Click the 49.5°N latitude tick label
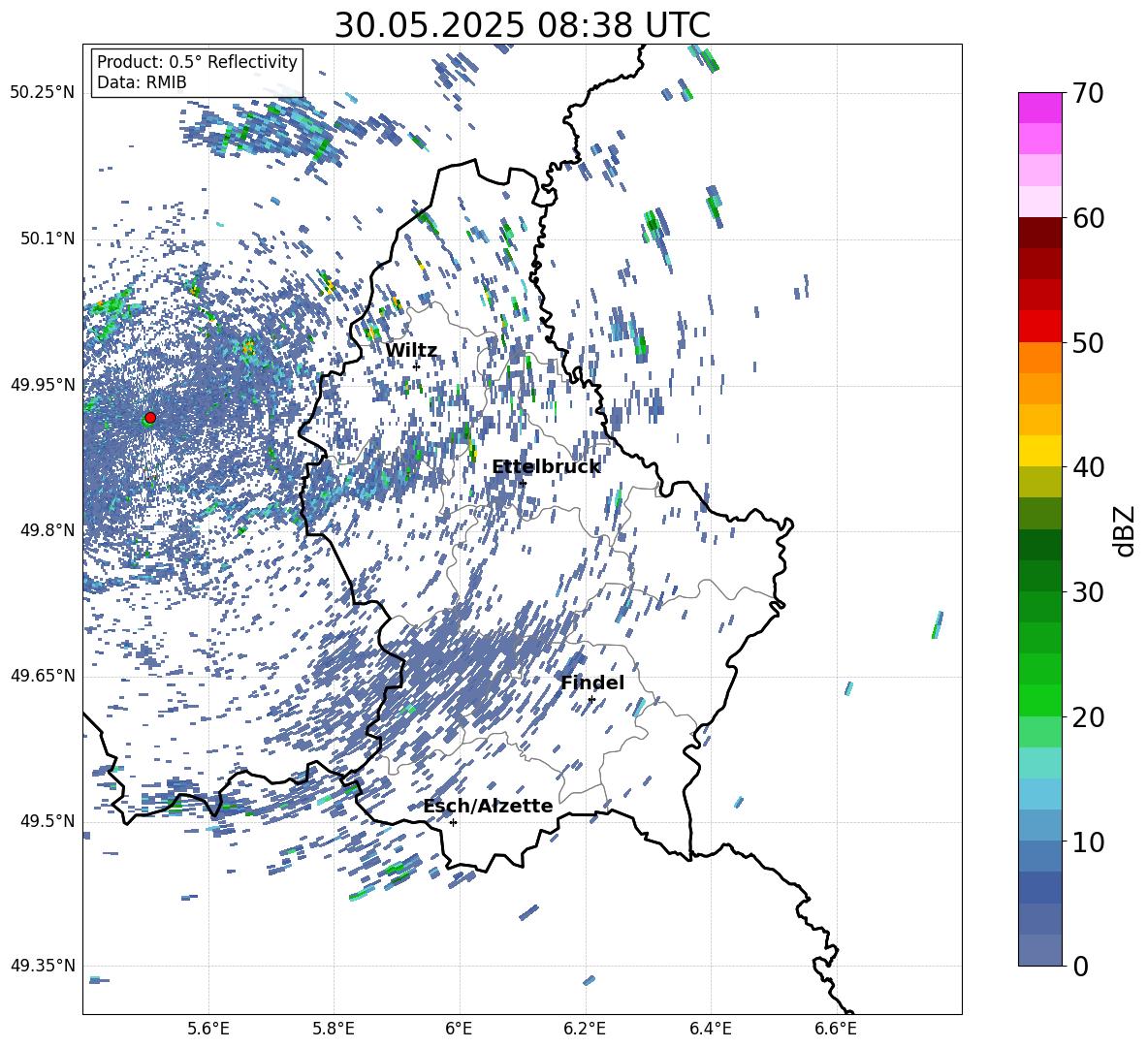The width and height of the screenshot is (1148, 1048). [47, 821]
